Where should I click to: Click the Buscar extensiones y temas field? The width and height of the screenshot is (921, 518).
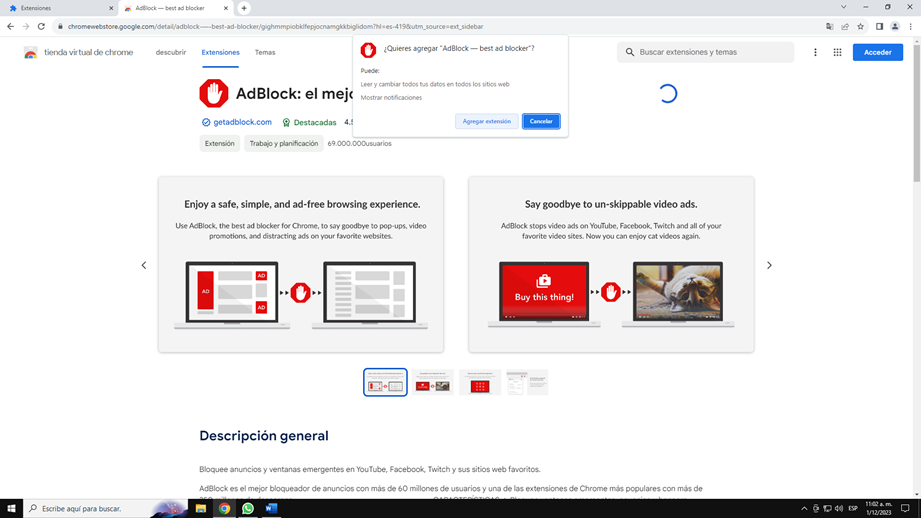pos(705,52)
